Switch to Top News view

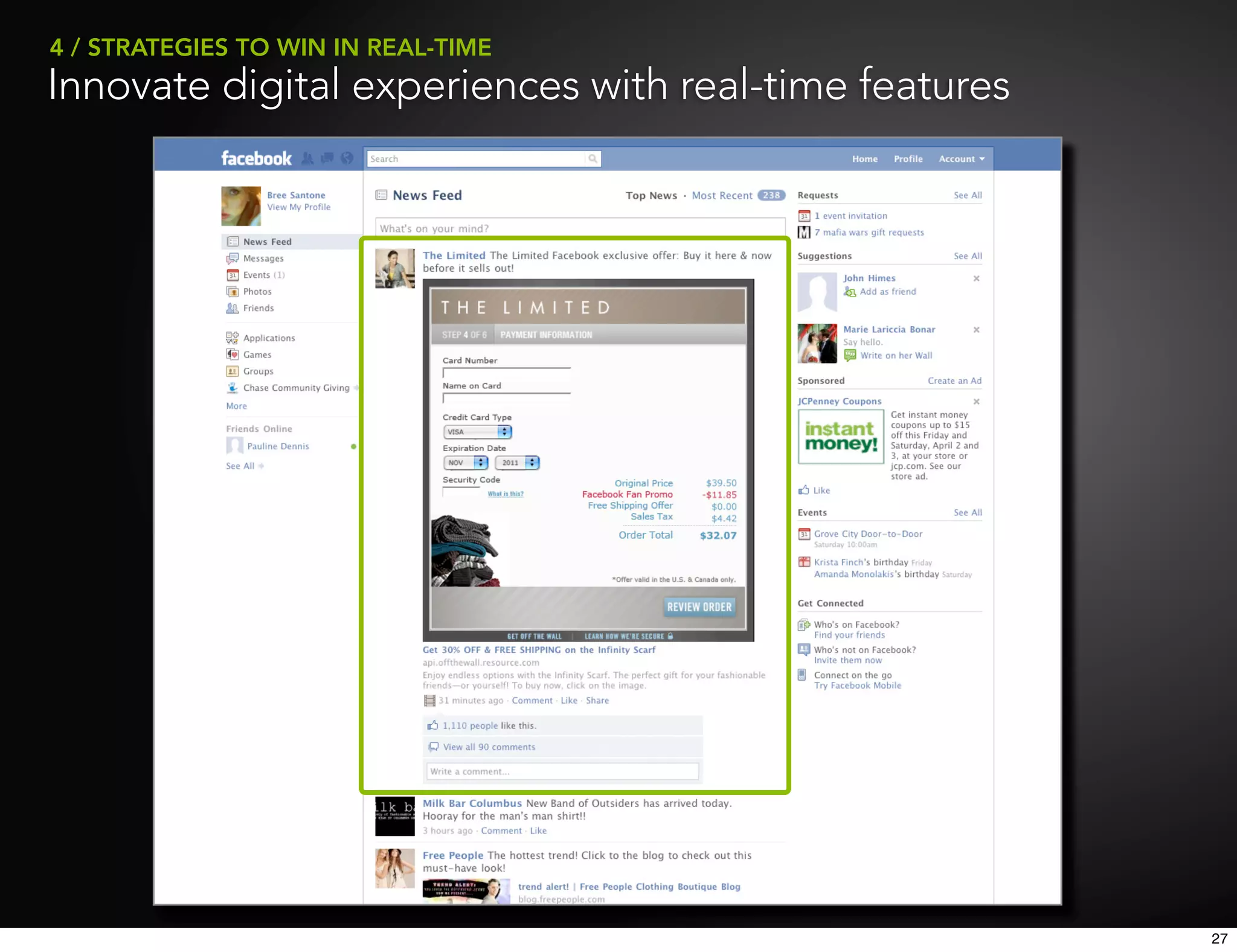click(x=651, y=196)
